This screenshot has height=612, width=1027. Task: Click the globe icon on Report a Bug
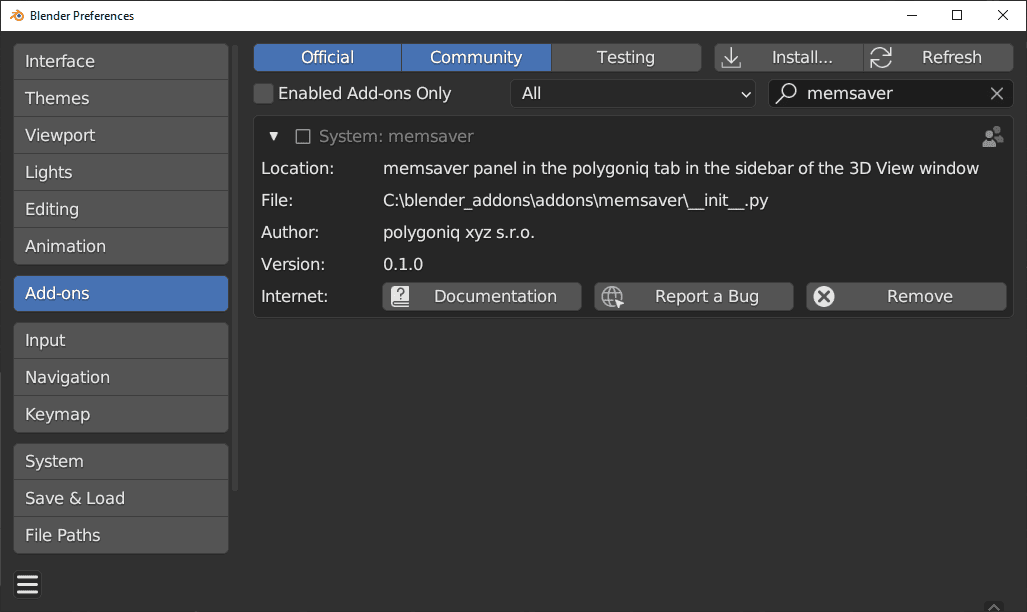(612, 296)
